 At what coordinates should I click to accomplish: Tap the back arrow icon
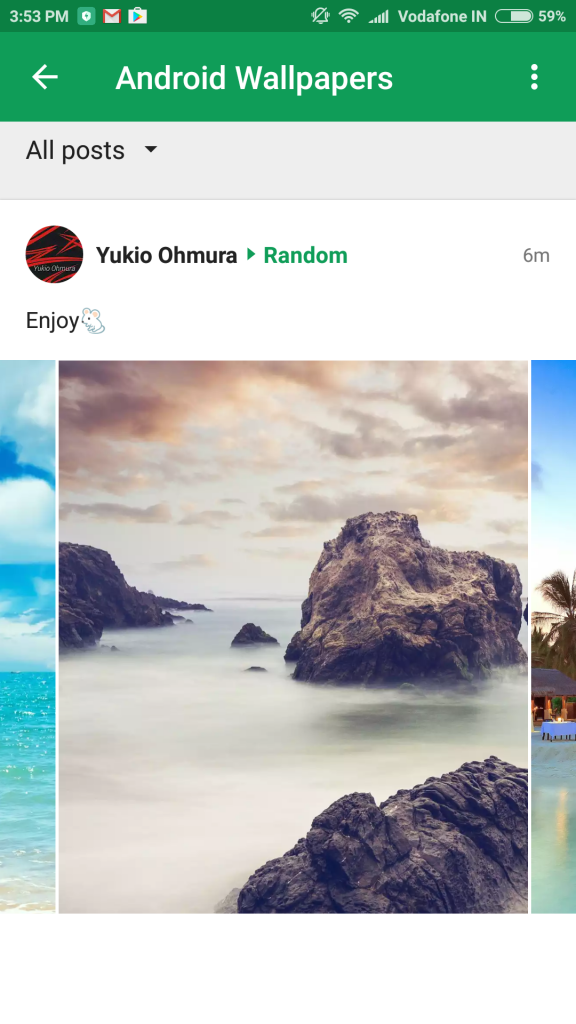45,77
